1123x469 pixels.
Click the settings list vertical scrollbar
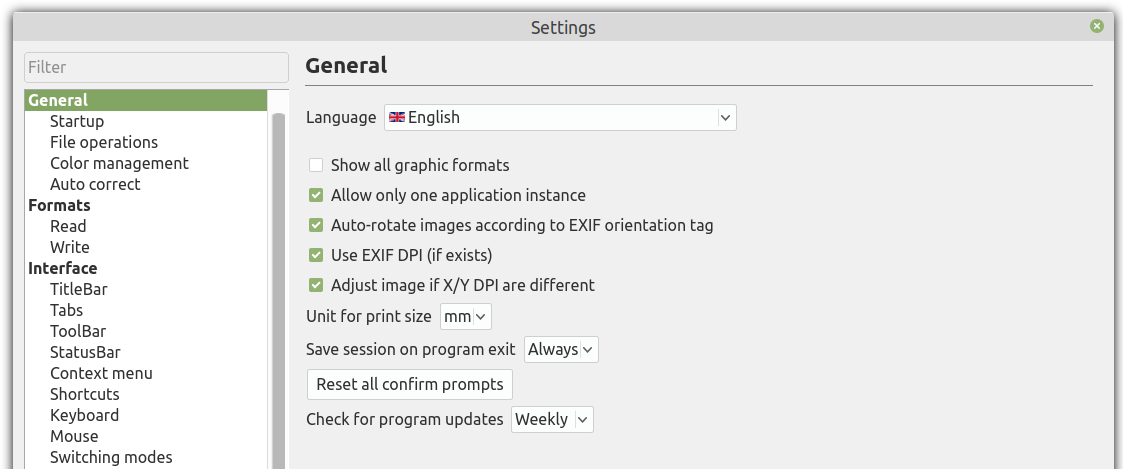pyautogui.click(x=278, y=286)
